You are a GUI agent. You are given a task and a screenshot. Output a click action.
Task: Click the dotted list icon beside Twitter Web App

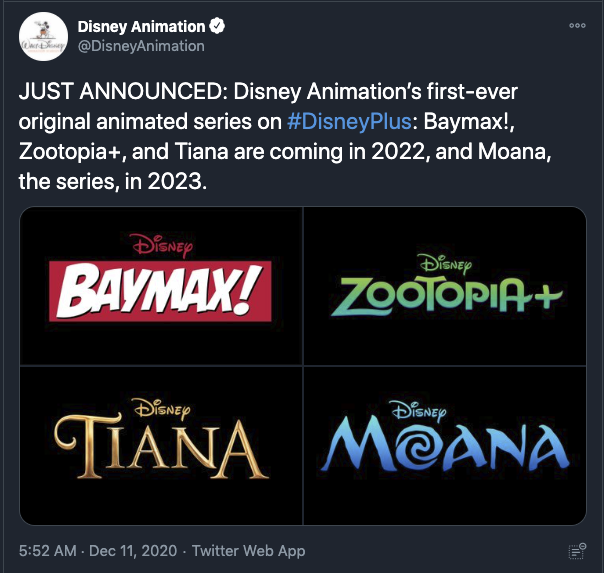[577, 551]
